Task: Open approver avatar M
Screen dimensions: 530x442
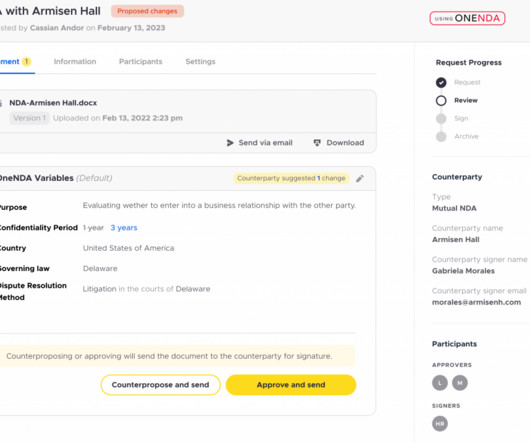Action: [x=460, y=383]
